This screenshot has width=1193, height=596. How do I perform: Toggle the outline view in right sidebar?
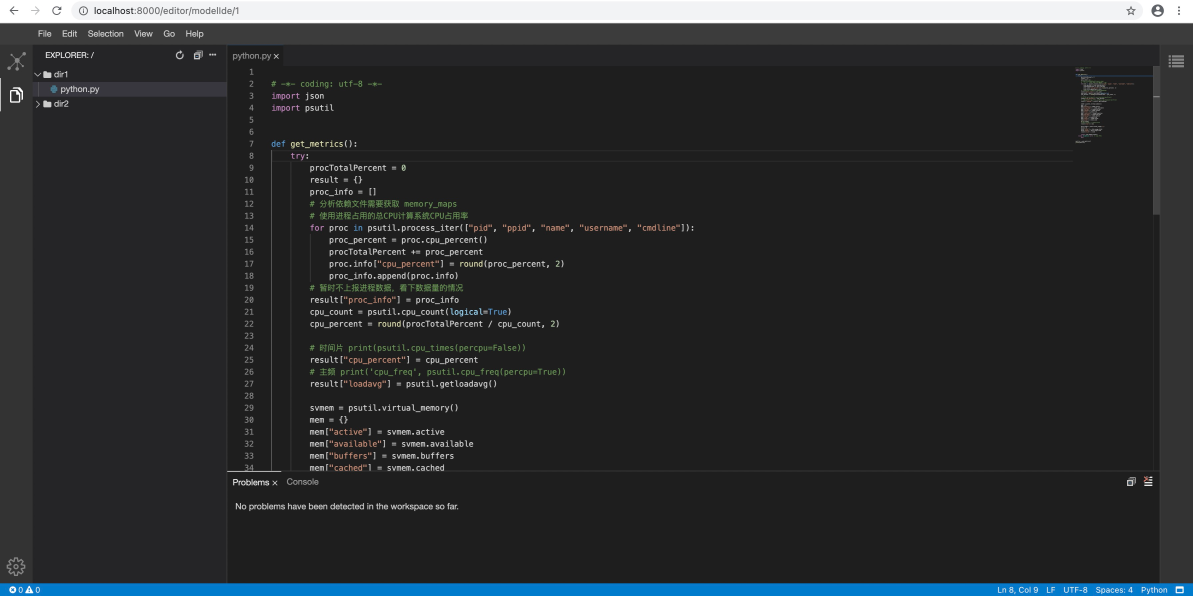(x=1176, y=61)
